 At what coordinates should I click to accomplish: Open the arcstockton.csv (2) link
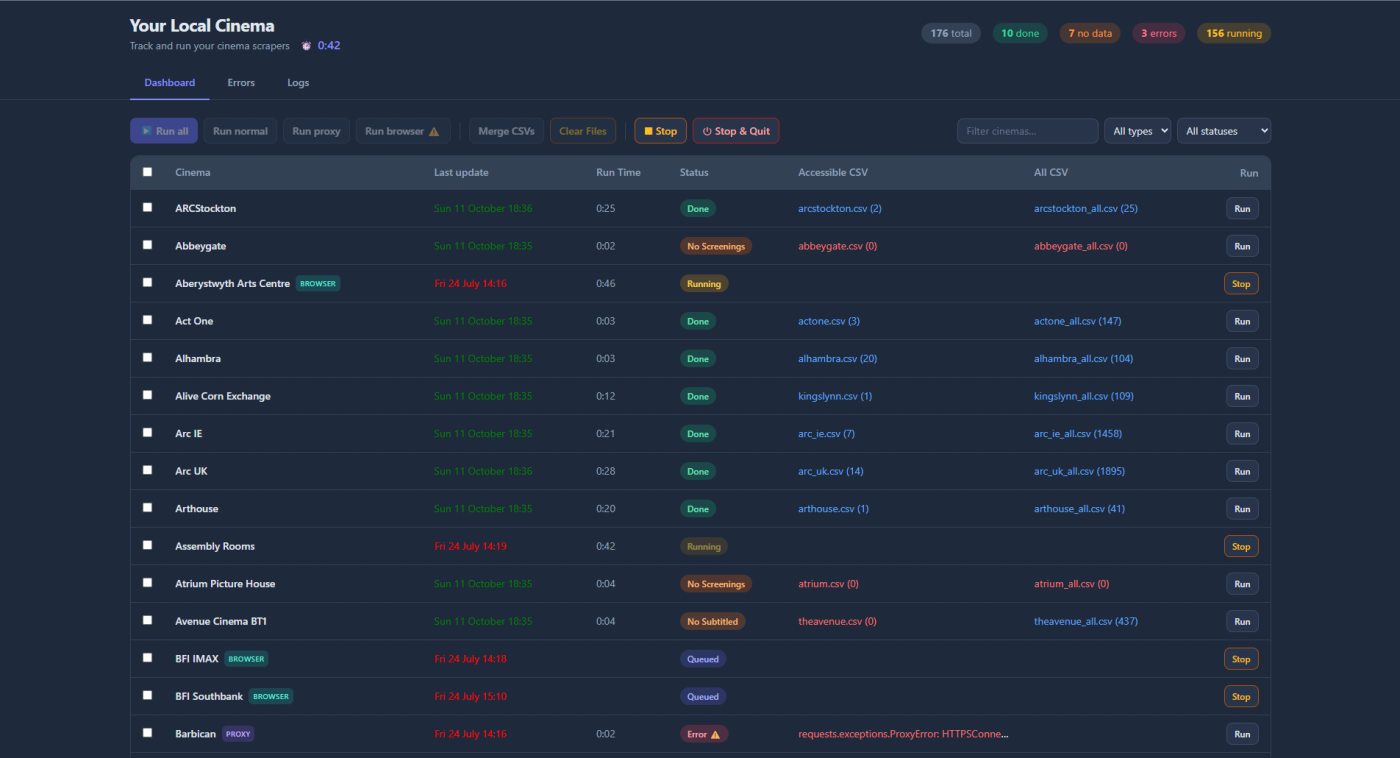pos(840,209)
